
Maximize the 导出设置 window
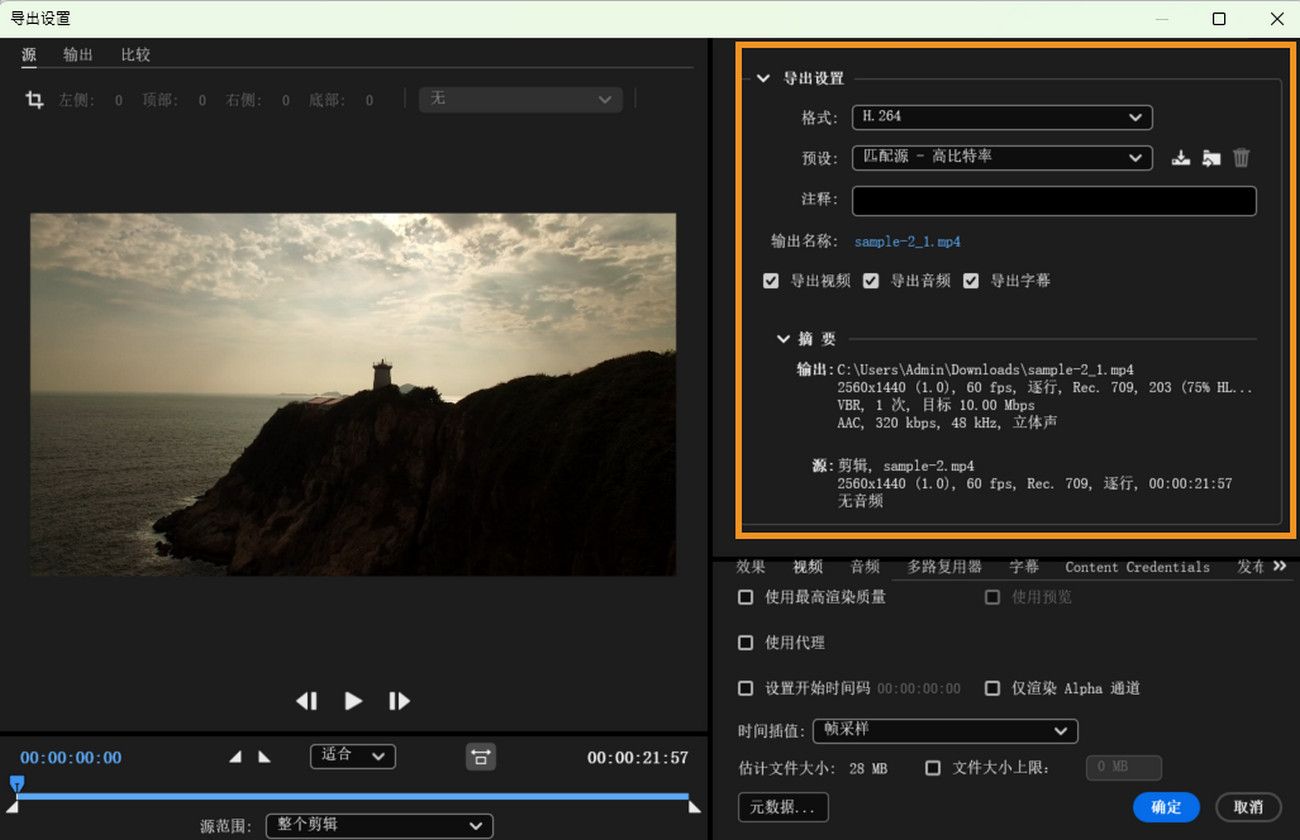pyautogui.click(x=1219, y=19)
